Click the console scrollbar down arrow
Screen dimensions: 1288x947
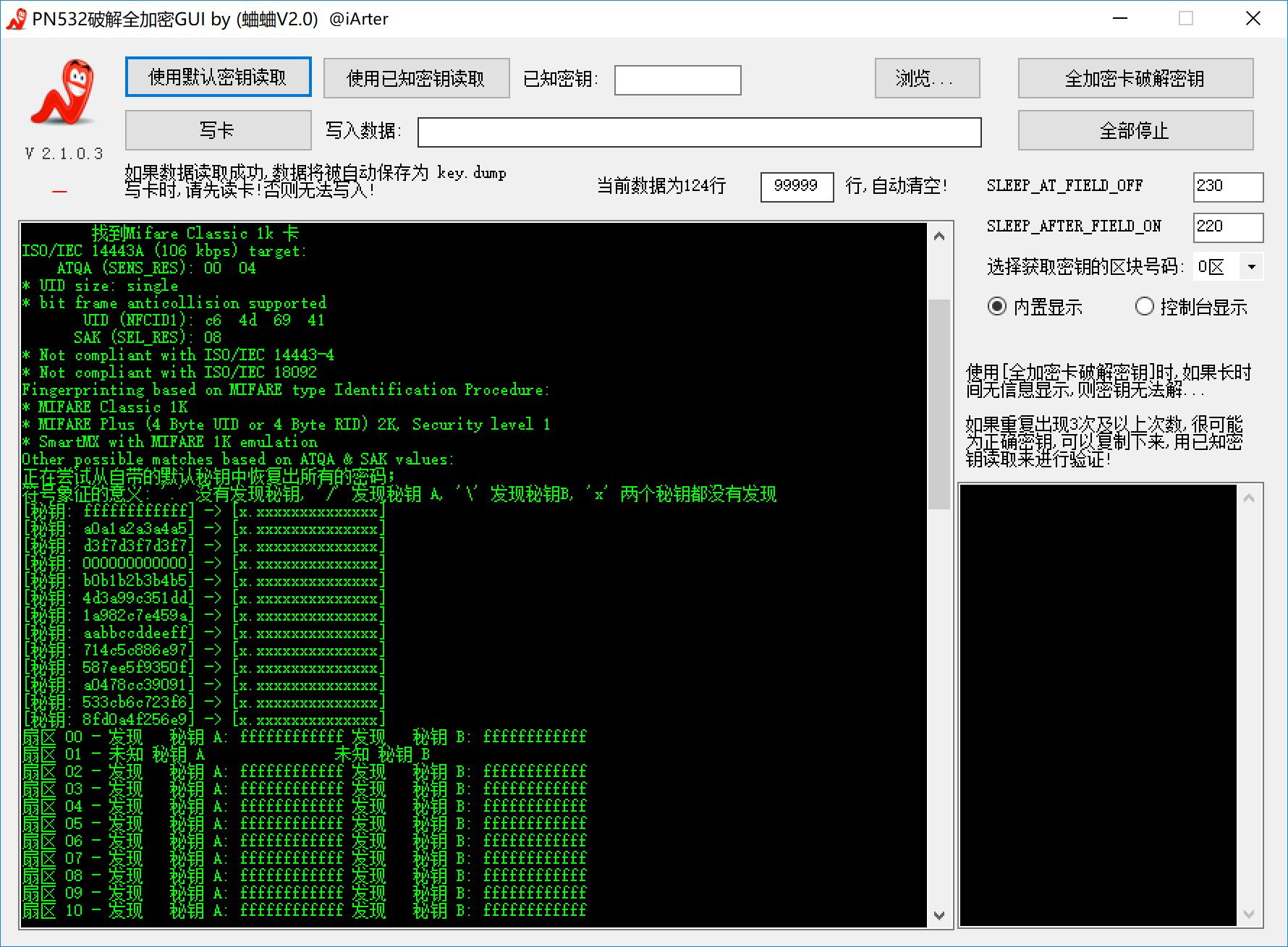(x=939, y=914)
